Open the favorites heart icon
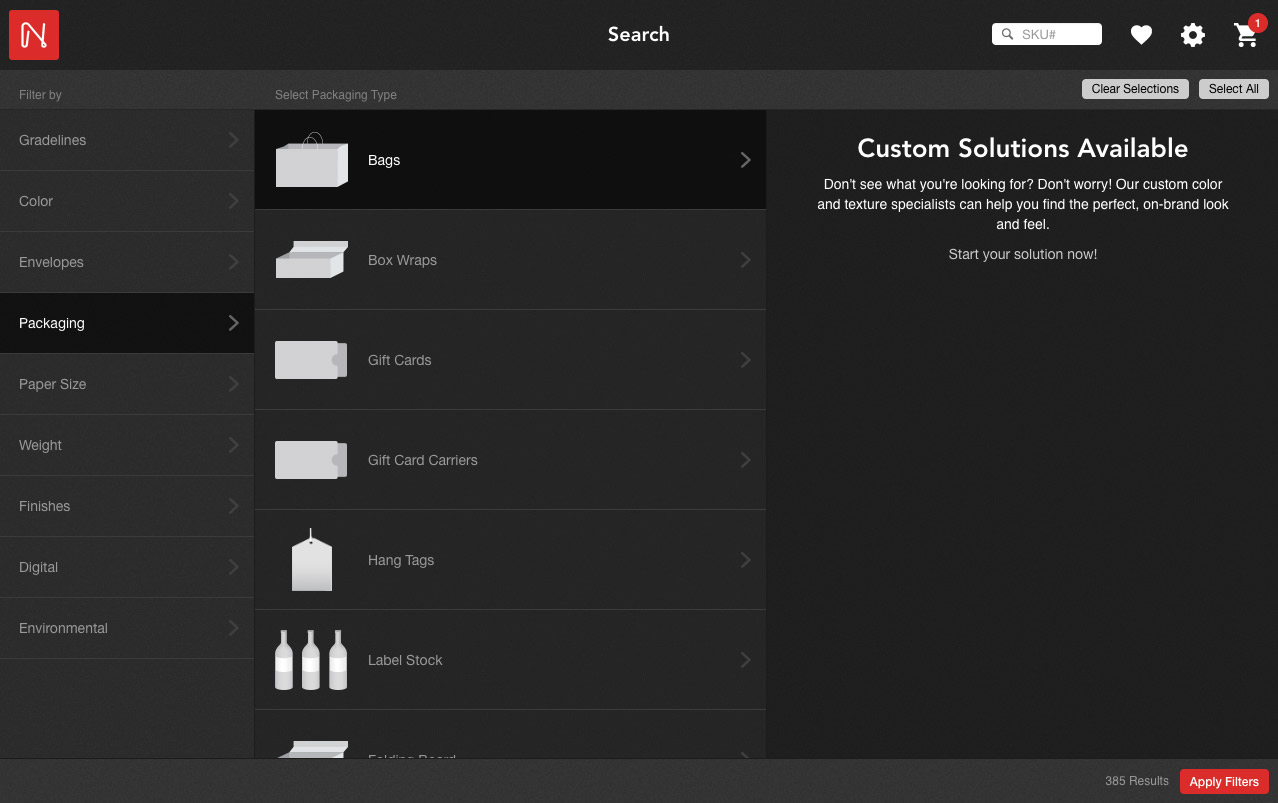 (x=1141, y=34)
